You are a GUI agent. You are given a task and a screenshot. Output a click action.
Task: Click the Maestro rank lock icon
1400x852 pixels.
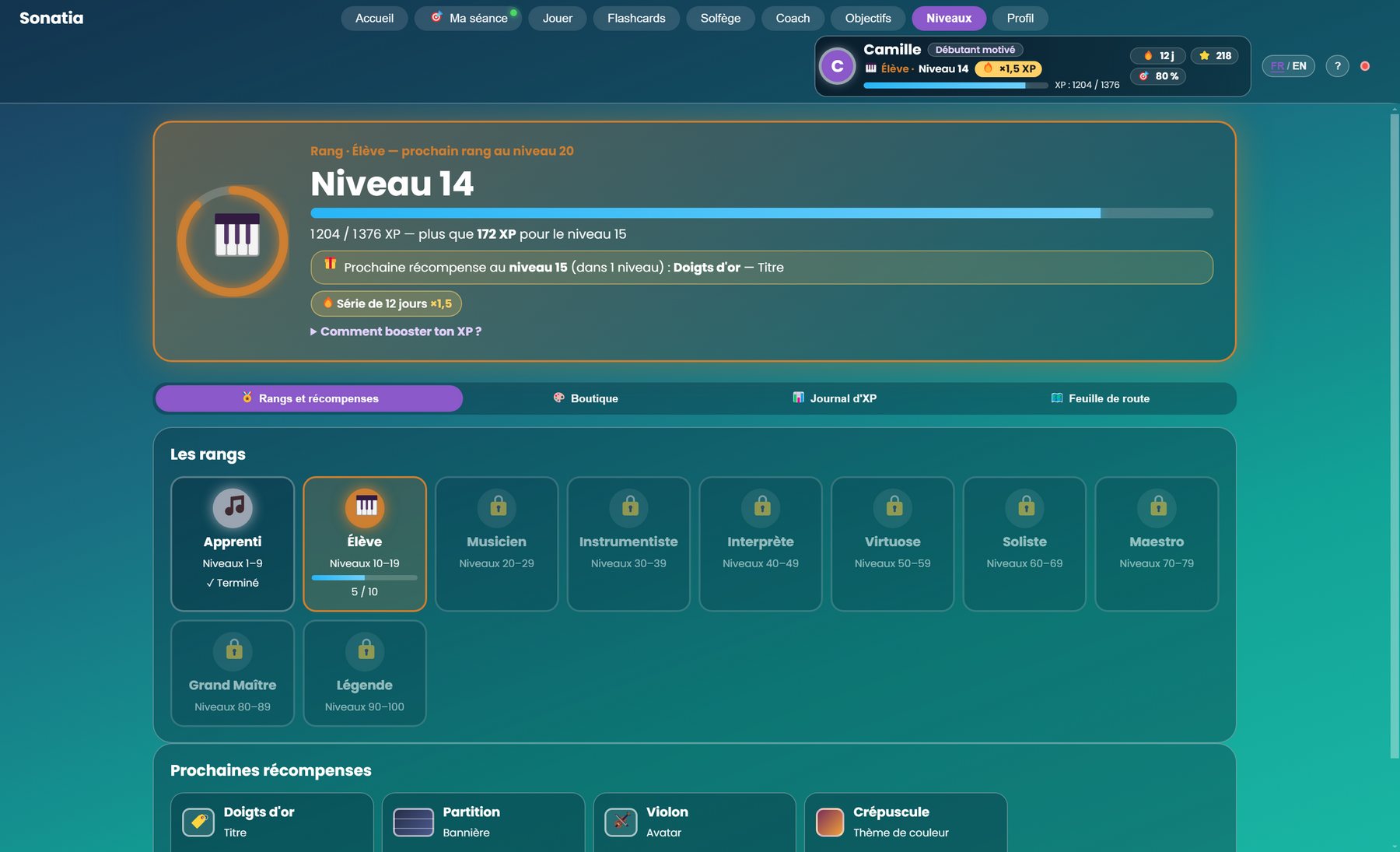point(1157,507)
